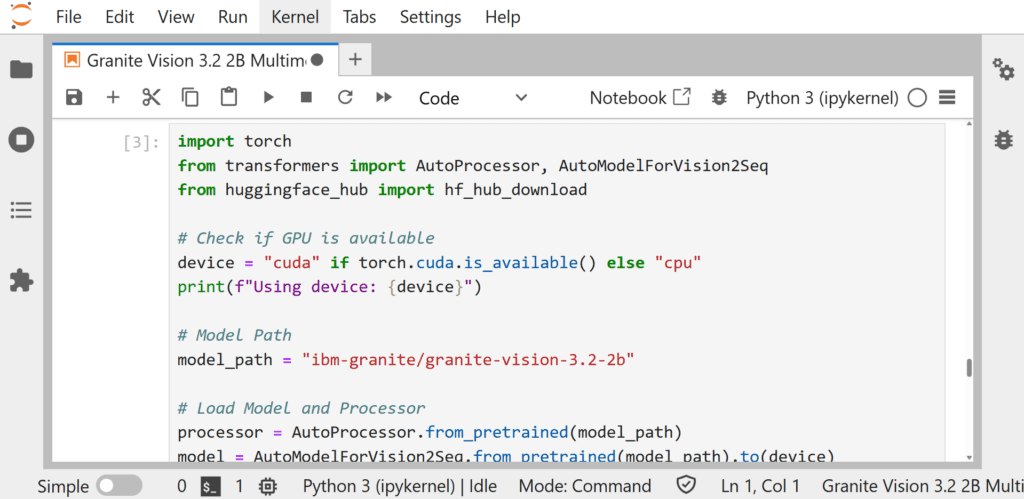Image resolution: width=1024 pixels, height=499 pixels.
Task: Open the Property Inspector gears icon
Action: [x=1003, y=69]
